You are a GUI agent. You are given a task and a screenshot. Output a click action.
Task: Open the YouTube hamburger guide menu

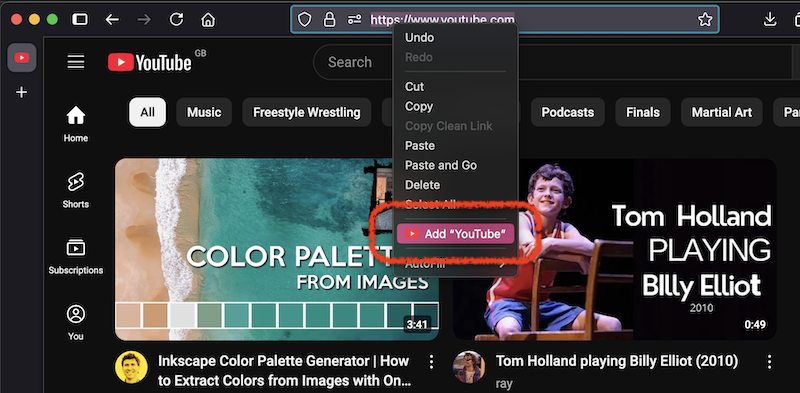[x=76, y=62]
